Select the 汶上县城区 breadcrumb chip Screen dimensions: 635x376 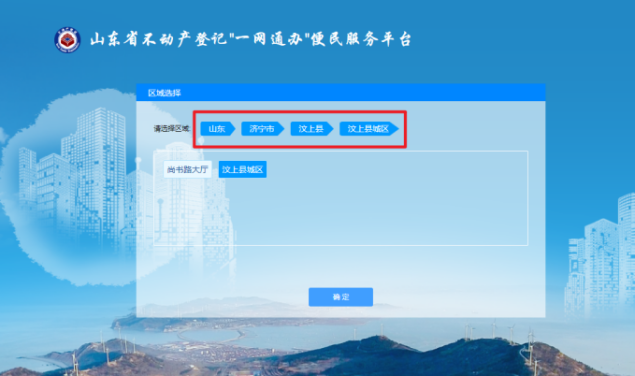(369, 129)
